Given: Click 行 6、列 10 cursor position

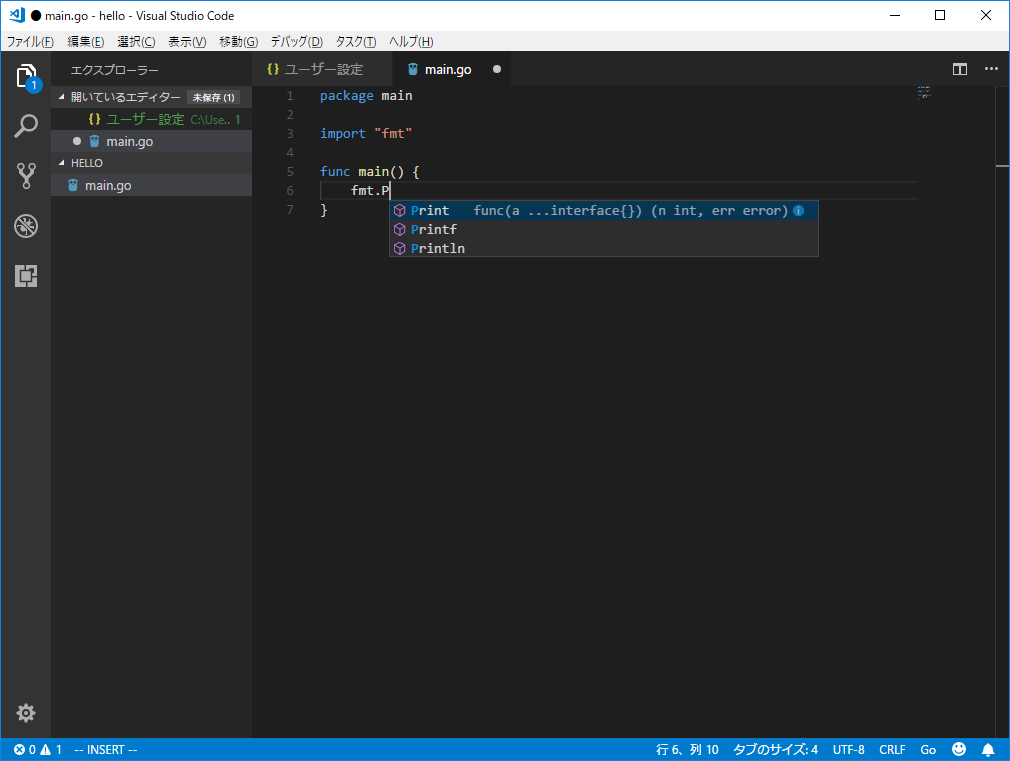Looking at the screenshot, I should pos(687,749).
